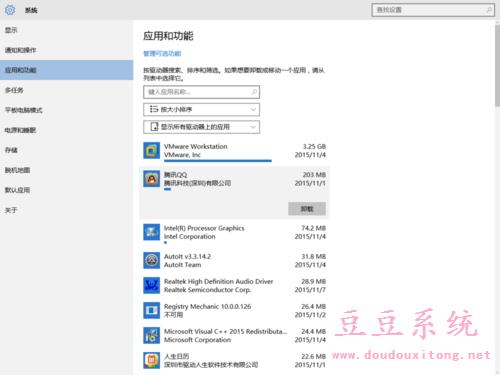The width and height of the screenshot is (500, 375).
Task: Click the 人生日历 calendar icon
Action: (x=152, y=360)
